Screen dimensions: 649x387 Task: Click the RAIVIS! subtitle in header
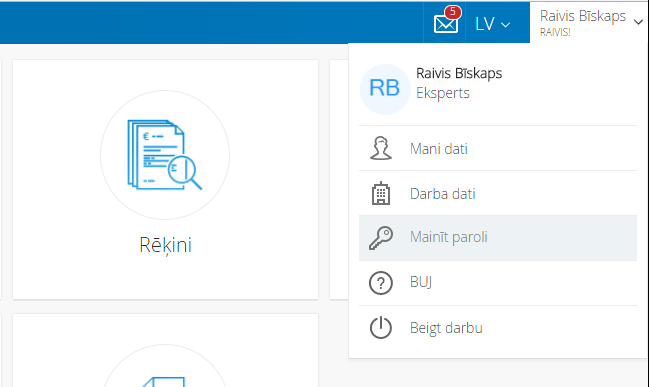tap(555, 32)
